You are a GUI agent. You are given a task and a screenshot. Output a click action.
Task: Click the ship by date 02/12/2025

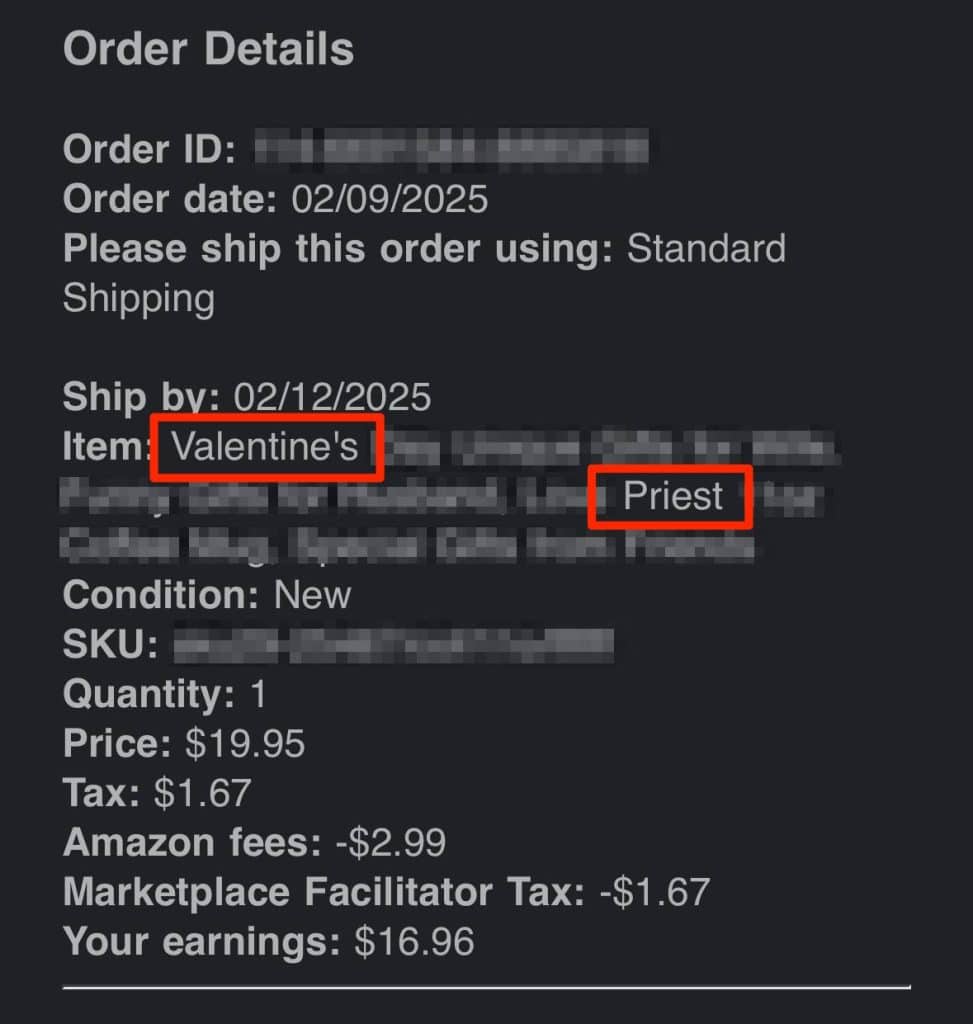(332, 397)
